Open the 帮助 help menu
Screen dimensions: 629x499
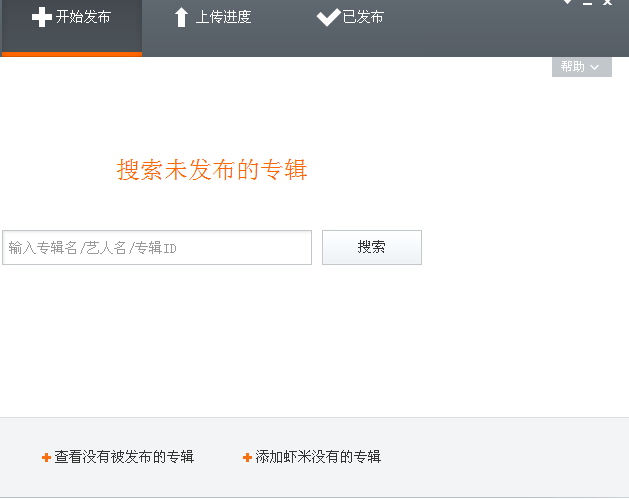point(573,67)
